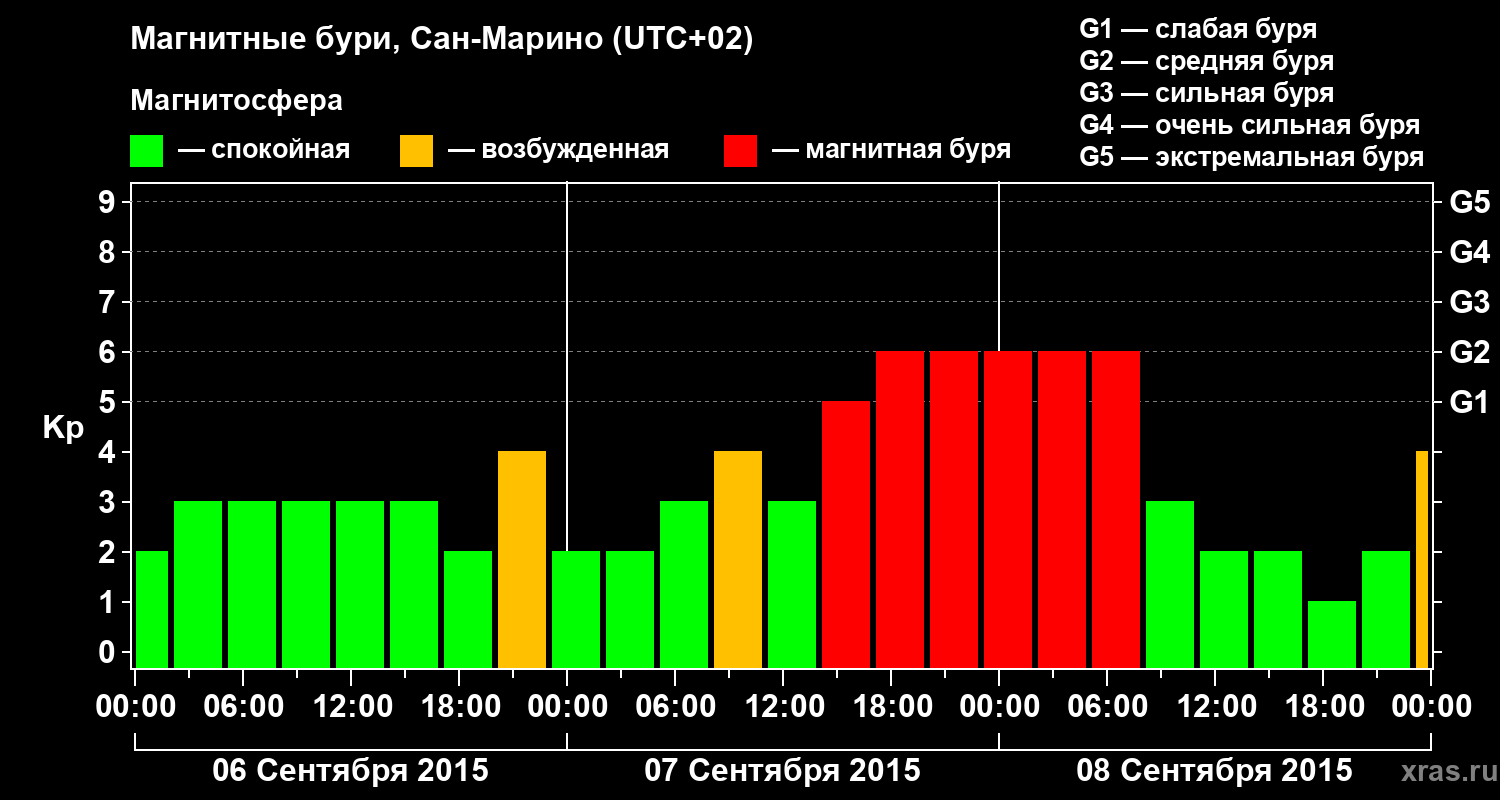Screen dimensions: 1500x800
Task: Click the 'Магнитосфера' heading
Action: [x=237, y=101]
